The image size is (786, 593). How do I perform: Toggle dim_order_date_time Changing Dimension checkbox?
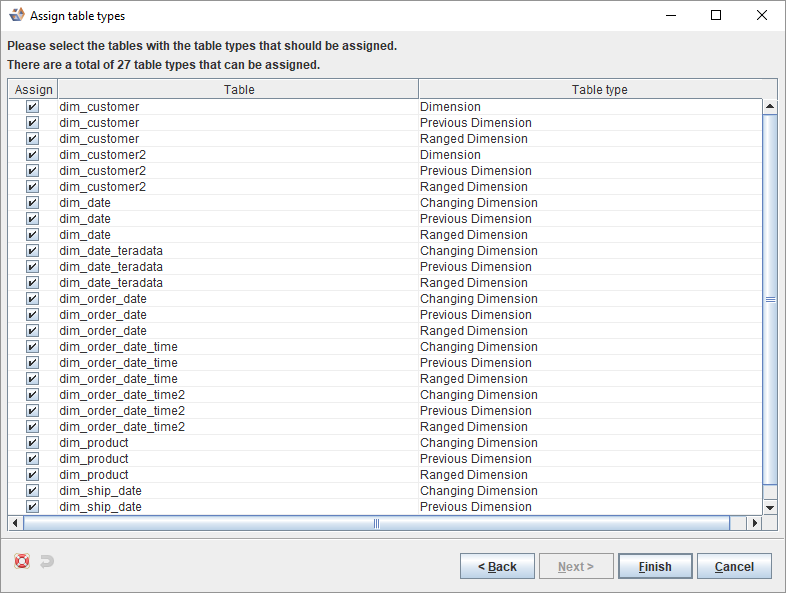coord(32,347)
